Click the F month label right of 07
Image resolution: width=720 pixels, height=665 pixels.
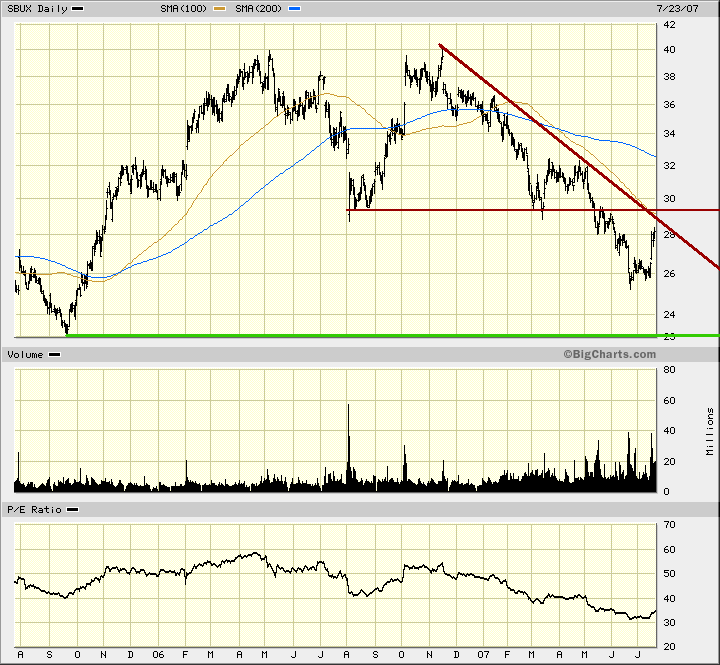point(507,655)
